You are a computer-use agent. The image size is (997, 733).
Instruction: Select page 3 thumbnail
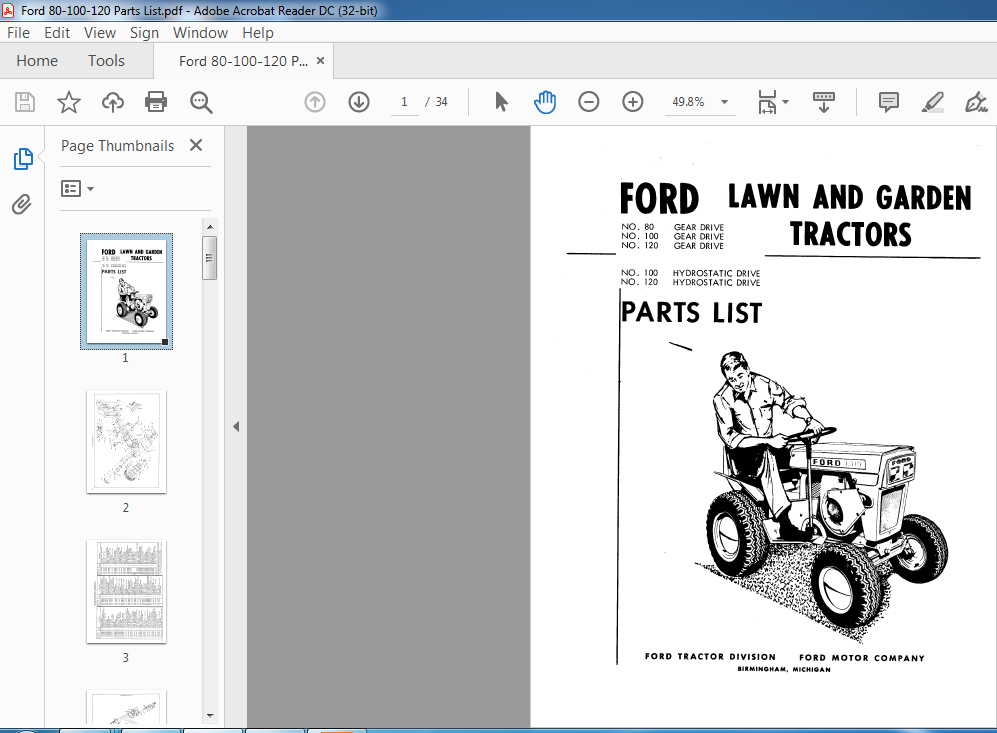[x=126, y=592]
